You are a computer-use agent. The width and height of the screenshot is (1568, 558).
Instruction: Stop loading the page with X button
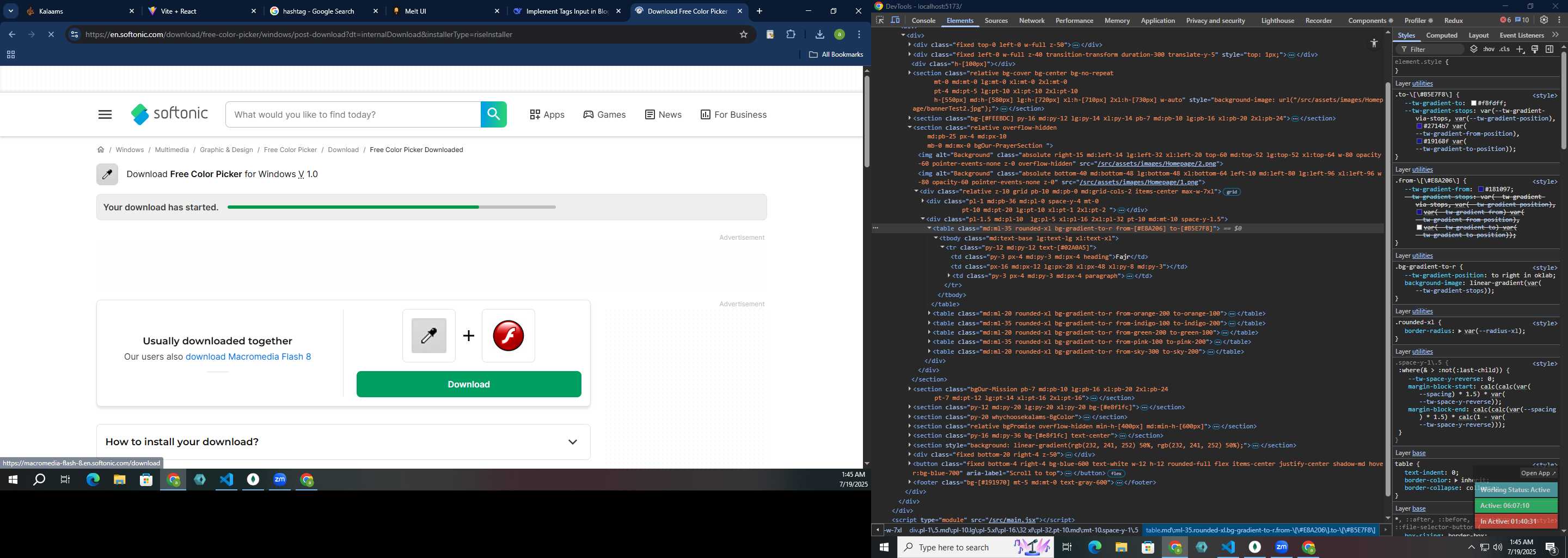51,35
